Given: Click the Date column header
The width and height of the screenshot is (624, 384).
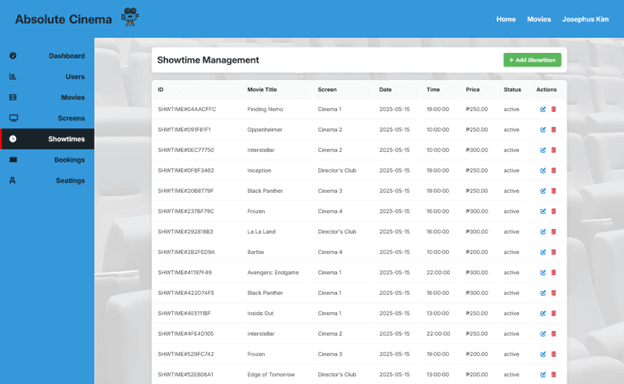Looking at the screenshot, I should (385, 90).
